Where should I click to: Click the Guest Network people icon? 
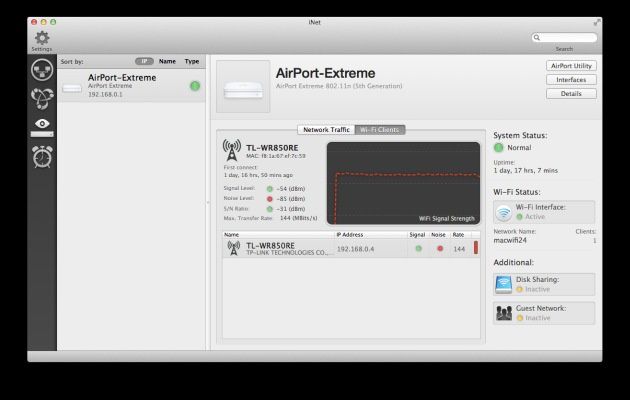point(503,313)
